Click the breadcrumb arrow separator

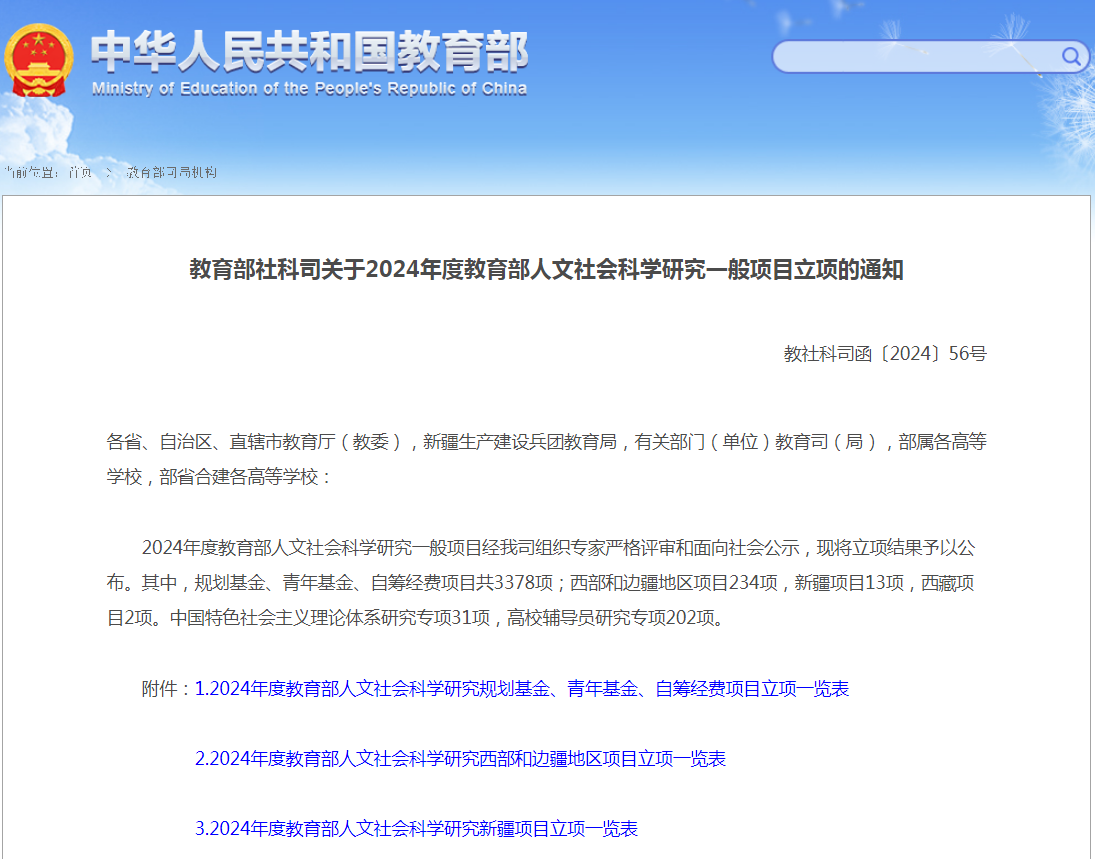point(109,173)
